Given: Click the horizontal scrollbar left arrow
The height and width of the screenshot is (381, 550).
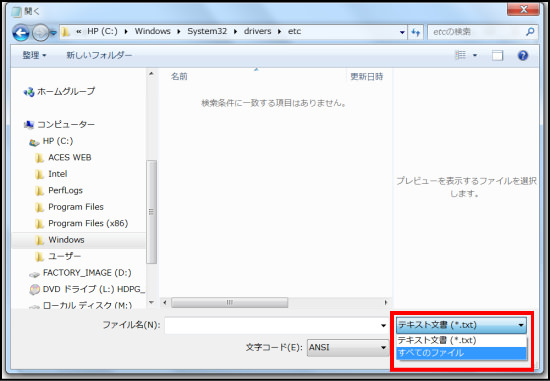Looking at the screenshot, I should 165,302.
